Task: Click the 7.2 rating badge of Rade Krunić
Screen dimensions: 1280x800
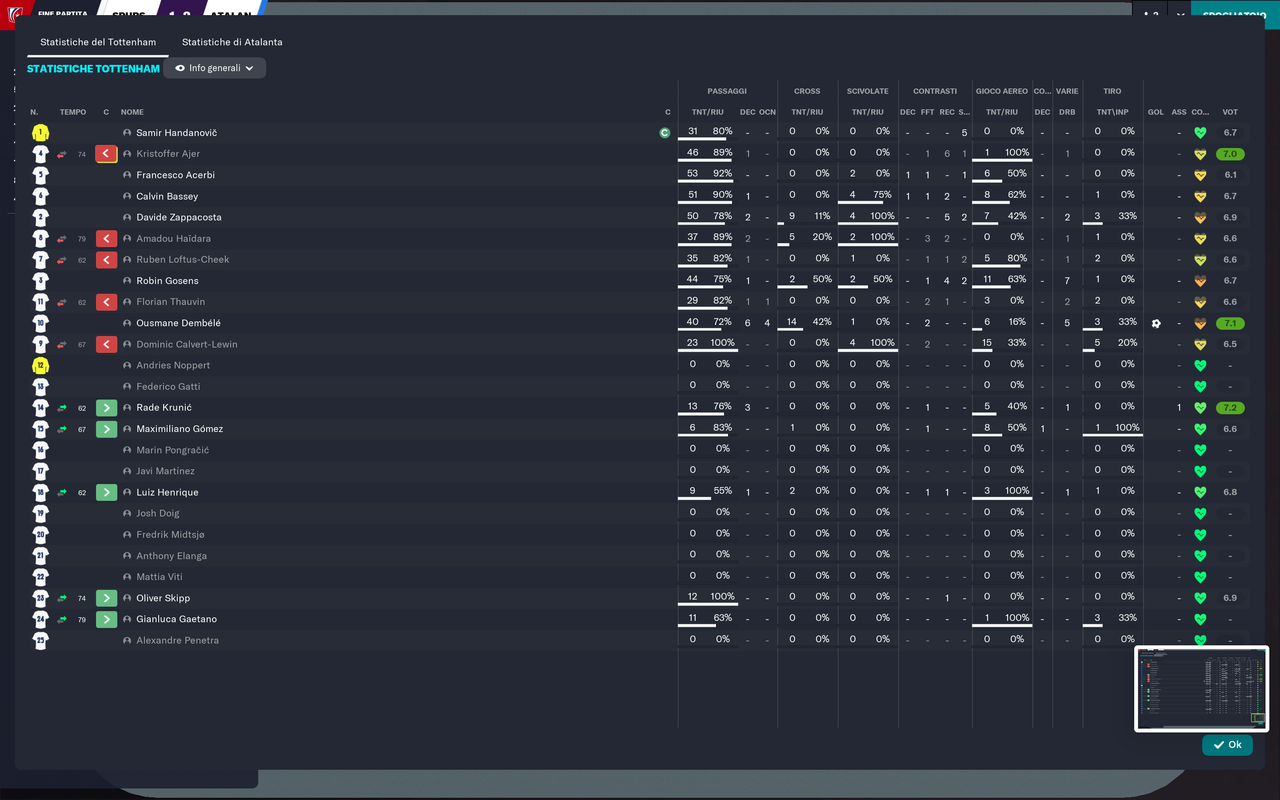Action: [x=1230, y=408]
